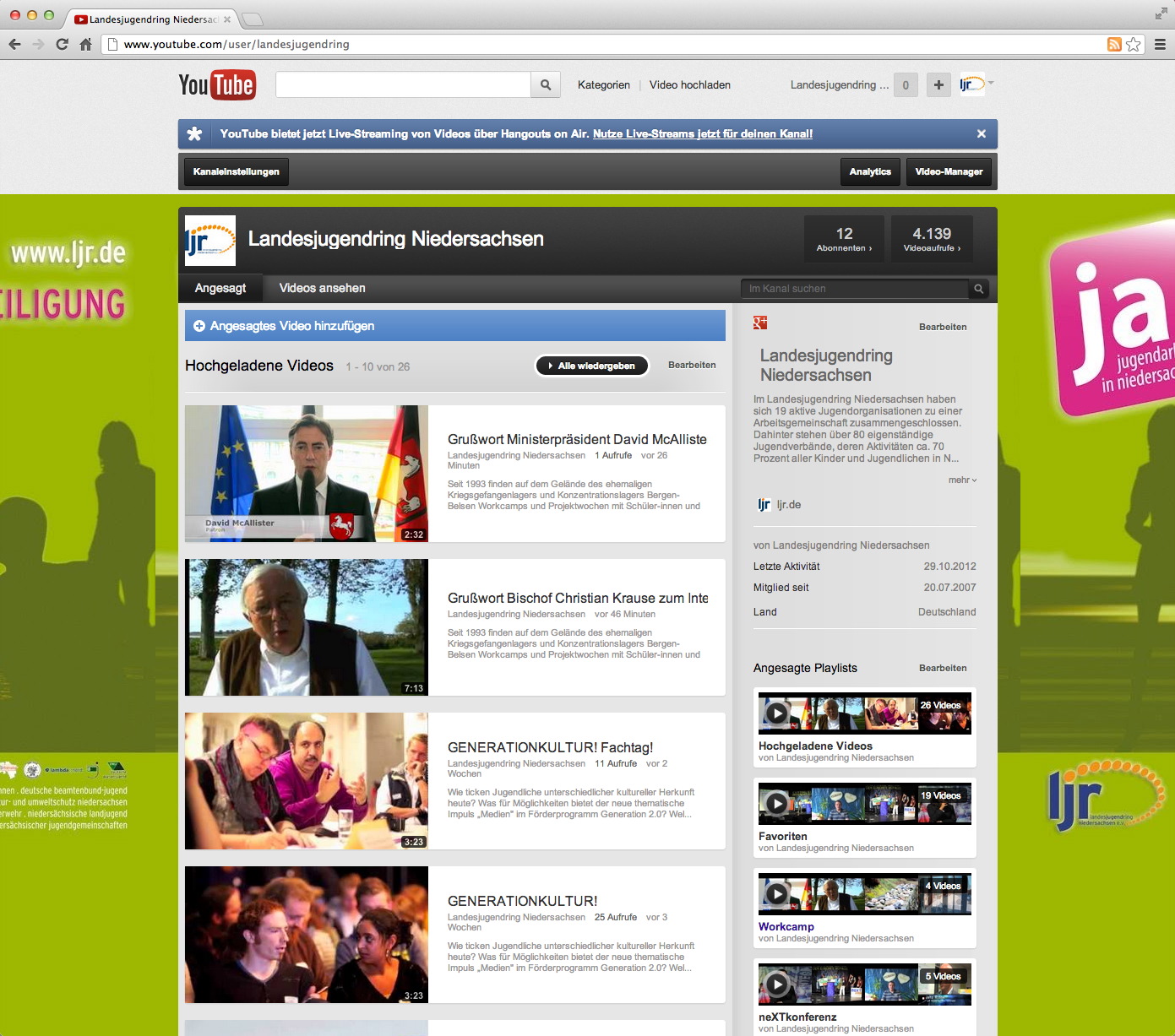Screen dimensions: 1175x1036
Task: Click the star icon on the announcement banner
Action: coord(196,133)
